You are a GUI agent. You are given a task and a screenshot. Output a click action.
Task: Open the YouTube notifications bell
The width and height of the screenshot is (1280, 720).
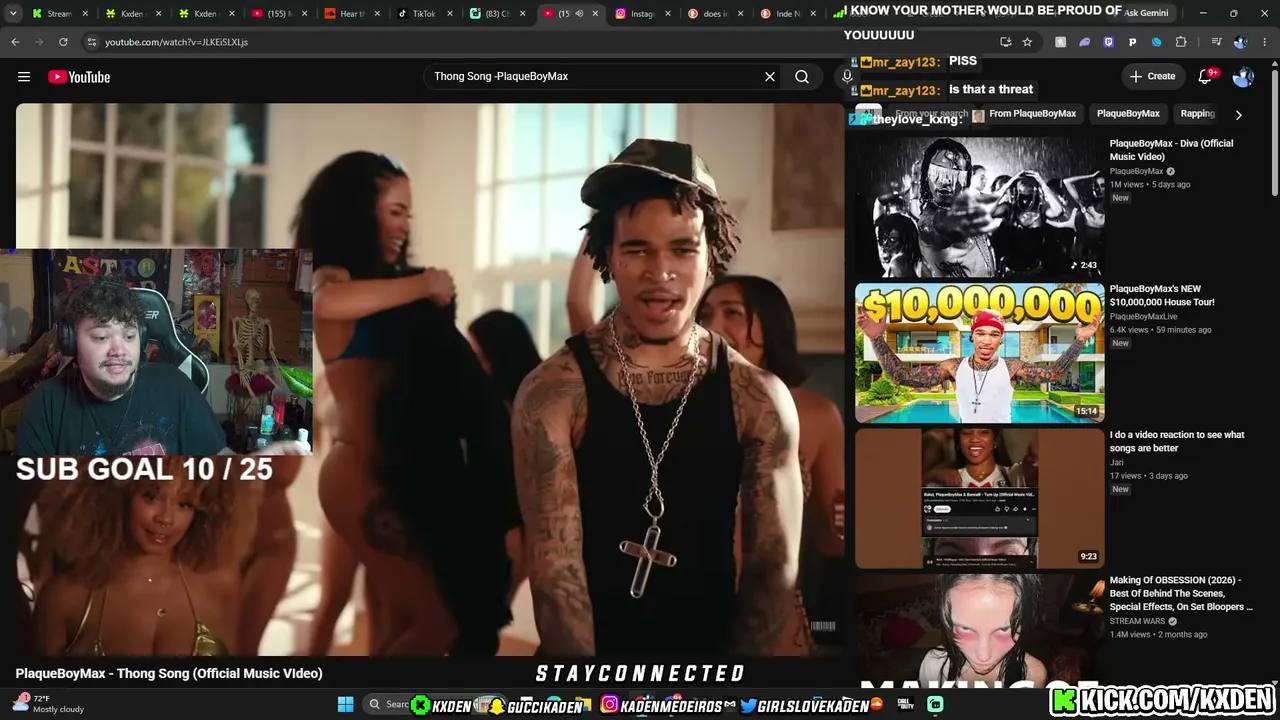(1206, 77)
